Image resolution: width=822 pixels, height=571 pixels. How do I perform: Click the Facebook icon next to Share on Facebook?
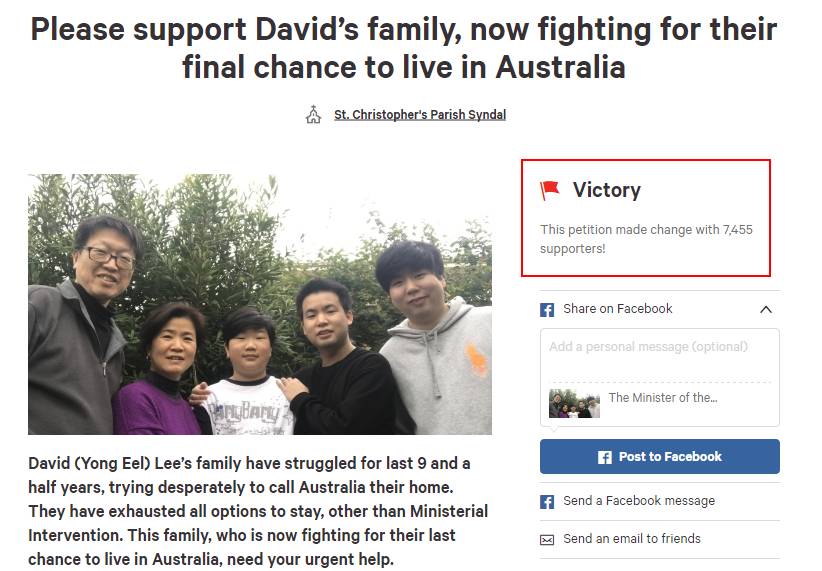547,309
